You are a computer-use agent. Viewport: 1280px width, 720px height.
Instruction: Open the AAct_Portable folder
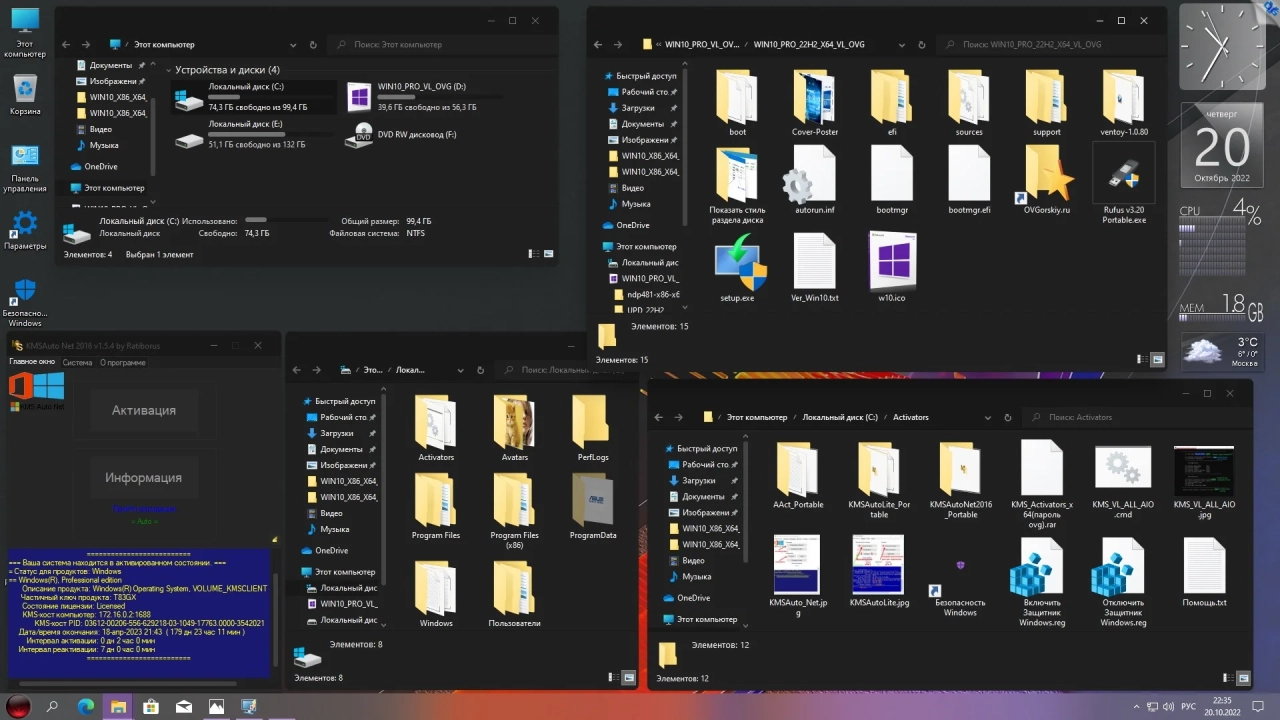pyautogui.click(x=798, y=476)
